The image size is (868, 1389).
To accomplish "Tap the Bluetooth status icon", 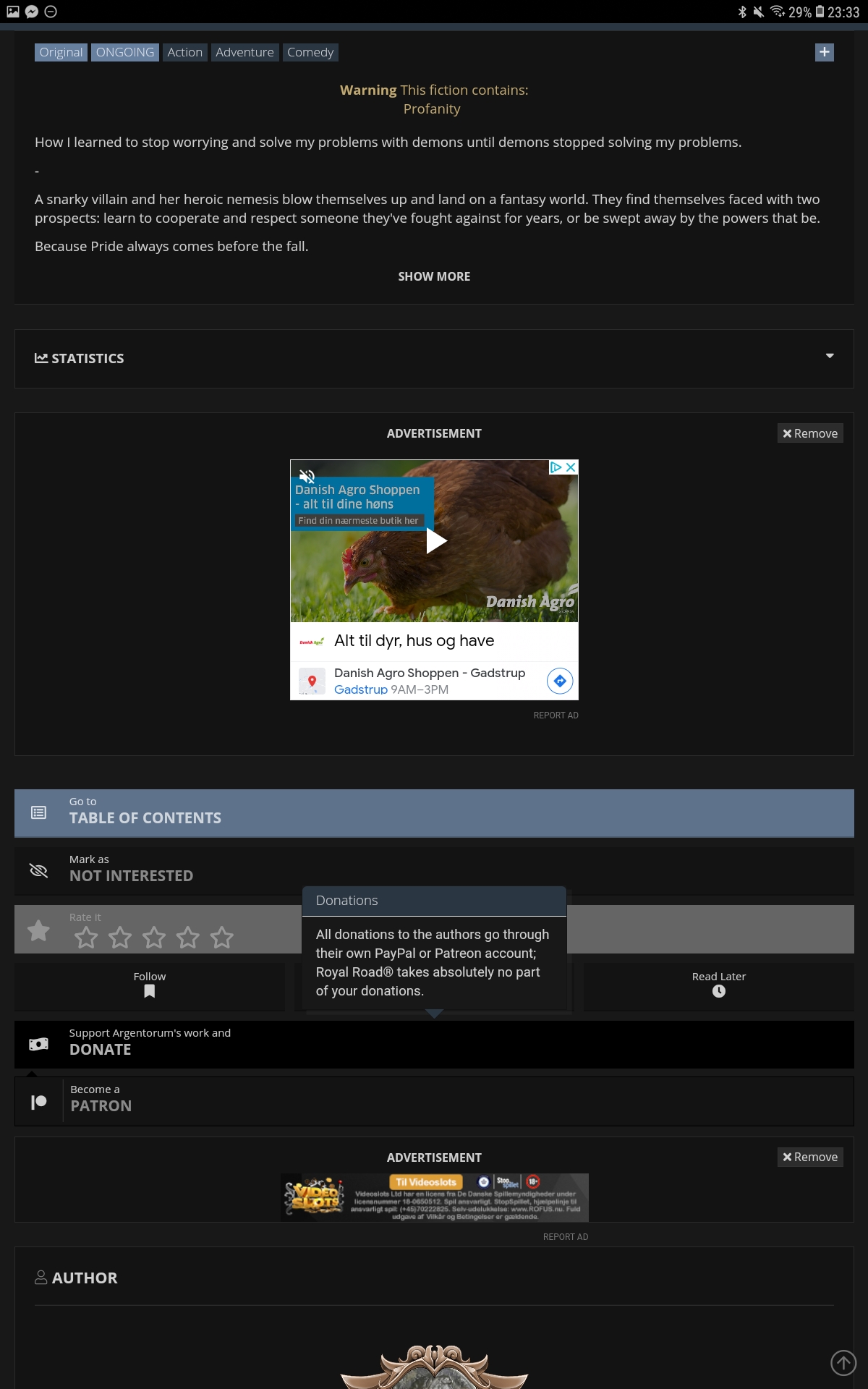I will pos(742,12).
